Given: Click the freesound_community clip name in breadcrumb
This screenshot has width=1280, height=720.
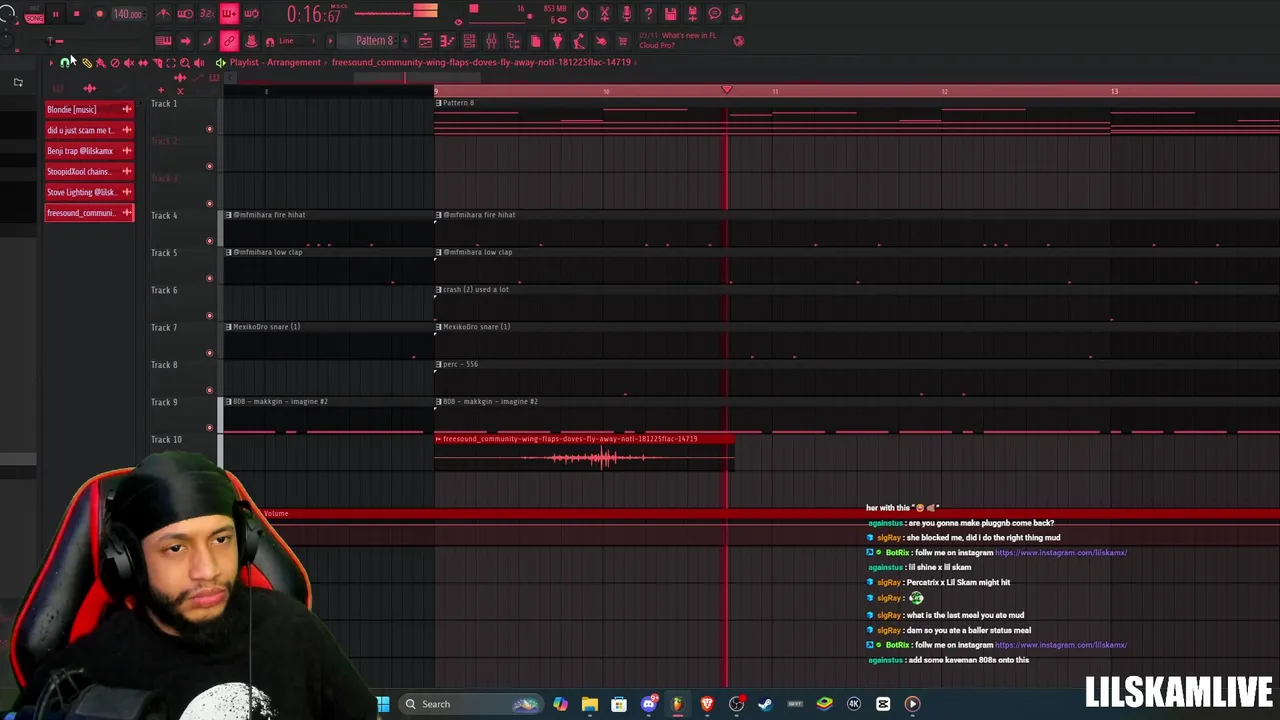Looking at the screenshot, I should [x=481, y=62].
